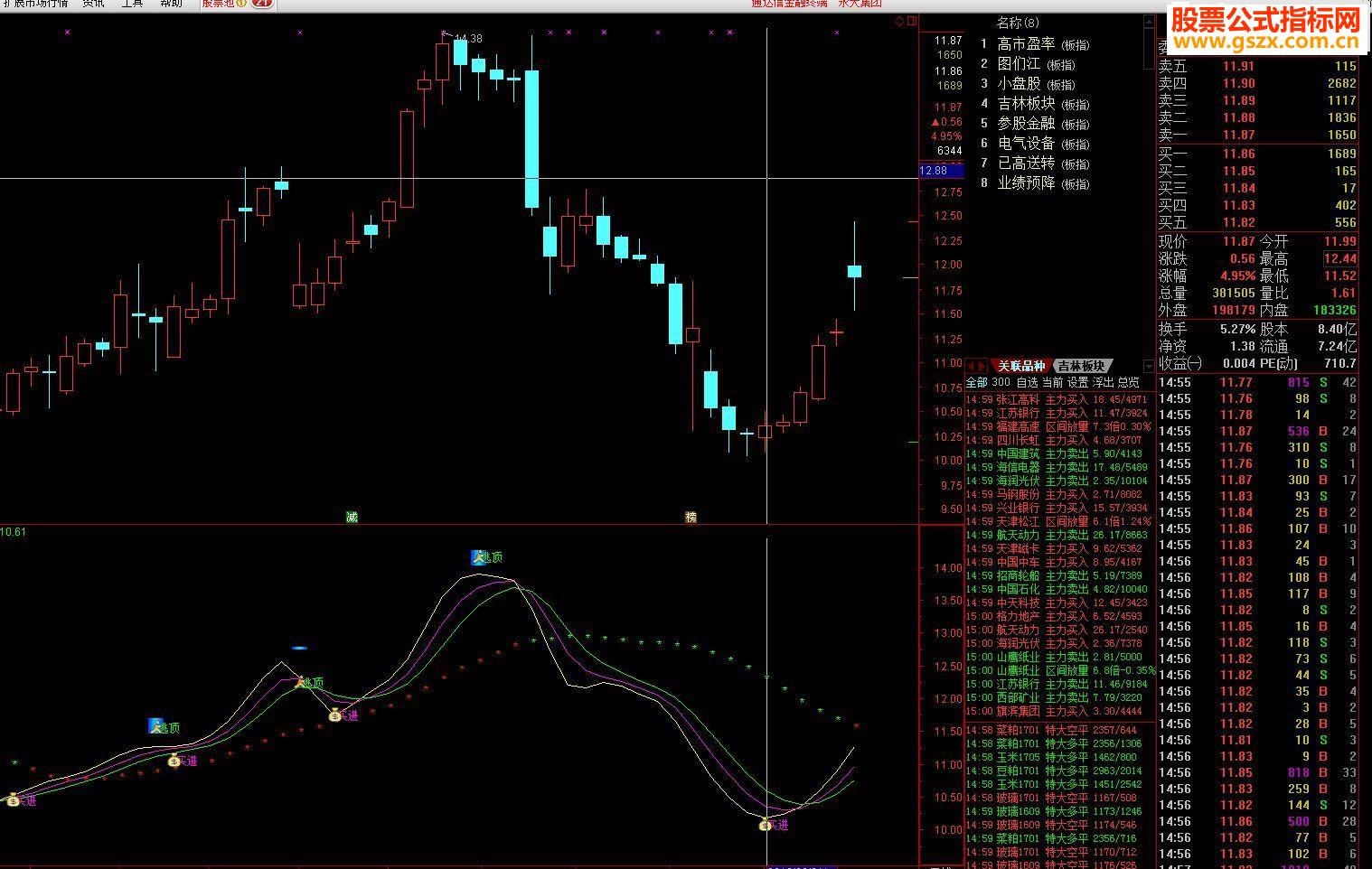Select 吉林板块 in the sector list

pyautogui.click(x=1026, y=103)
